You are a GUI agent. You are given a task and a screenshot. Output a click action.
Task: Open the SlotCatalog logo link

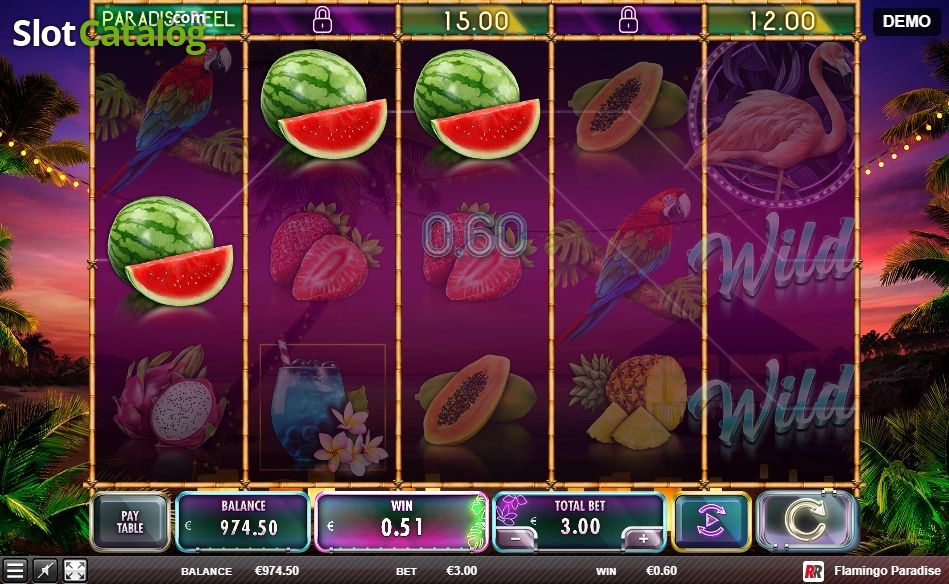click(109, 33)
